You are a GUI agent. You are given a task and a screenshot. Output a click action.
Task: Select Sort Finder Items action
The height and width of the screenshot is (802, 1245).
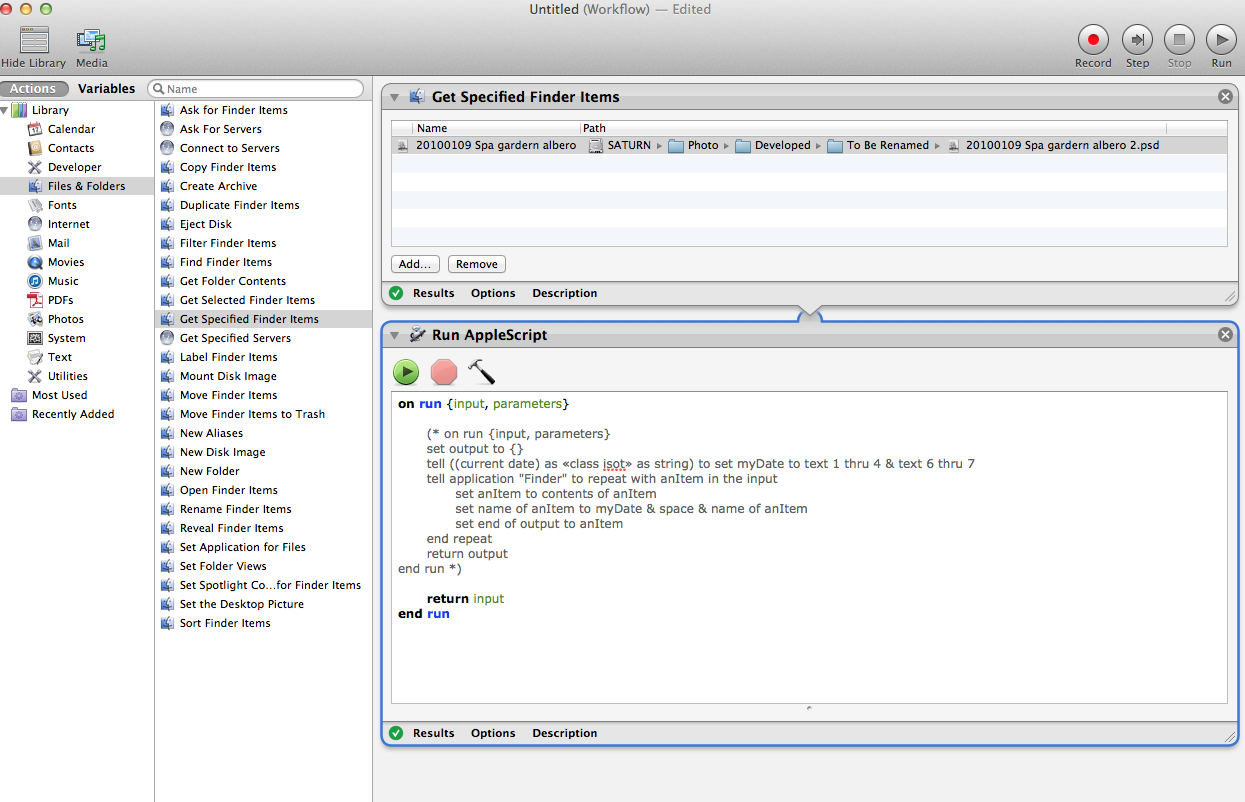pyautogui.click(x=225, y=623)
